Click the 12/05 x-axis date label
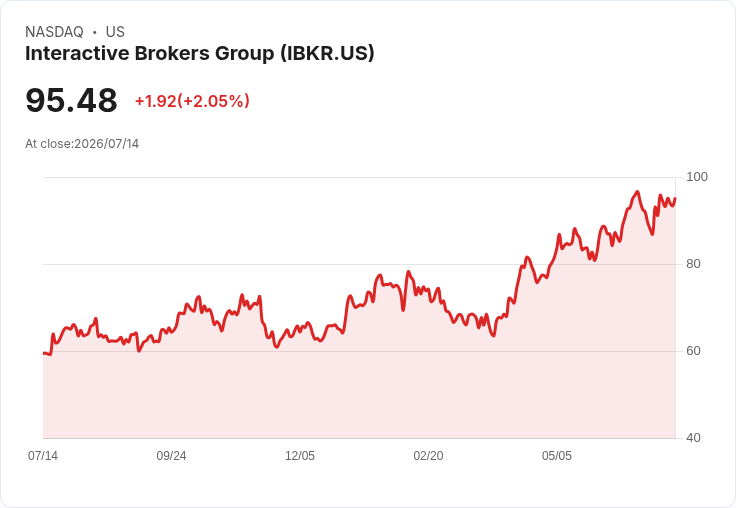The width and height of the screenshot is (736, 508). (x=300, y=455)
